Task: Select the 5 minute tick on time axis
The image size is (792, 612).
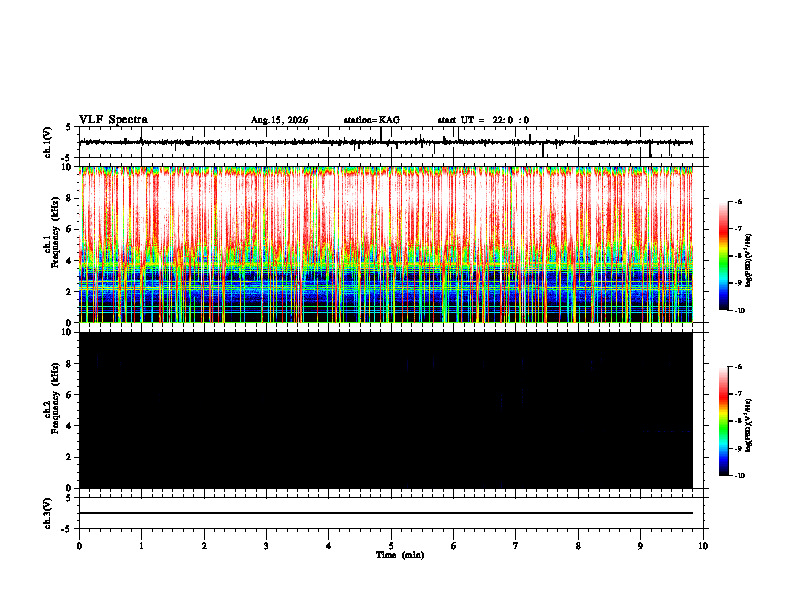Action: (391, 546)
